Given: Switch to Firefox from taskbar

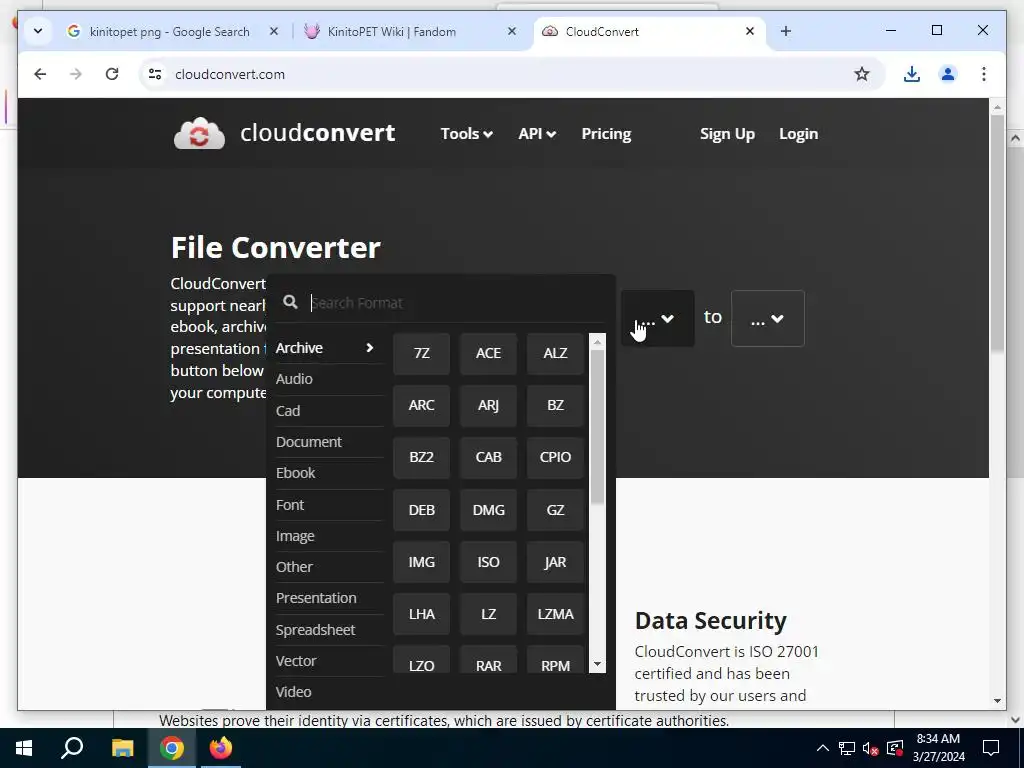Looking at the screenshot, I should click(x=220, y=748).
